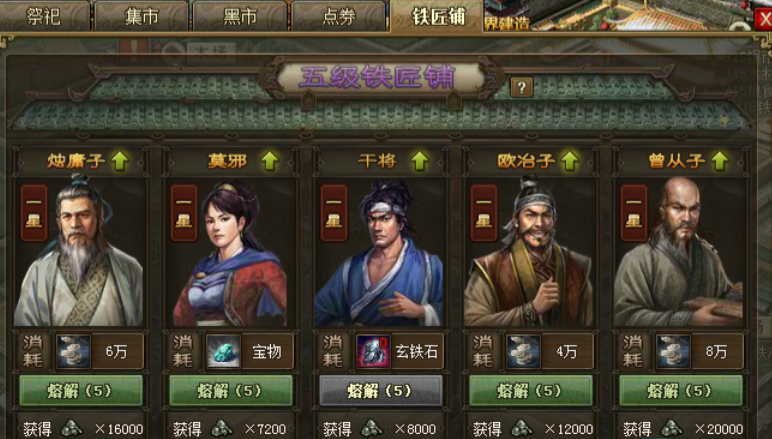This screenshot has height=439, width=772.
Task: Go to the 点券 tab
Action: [339, 17]
